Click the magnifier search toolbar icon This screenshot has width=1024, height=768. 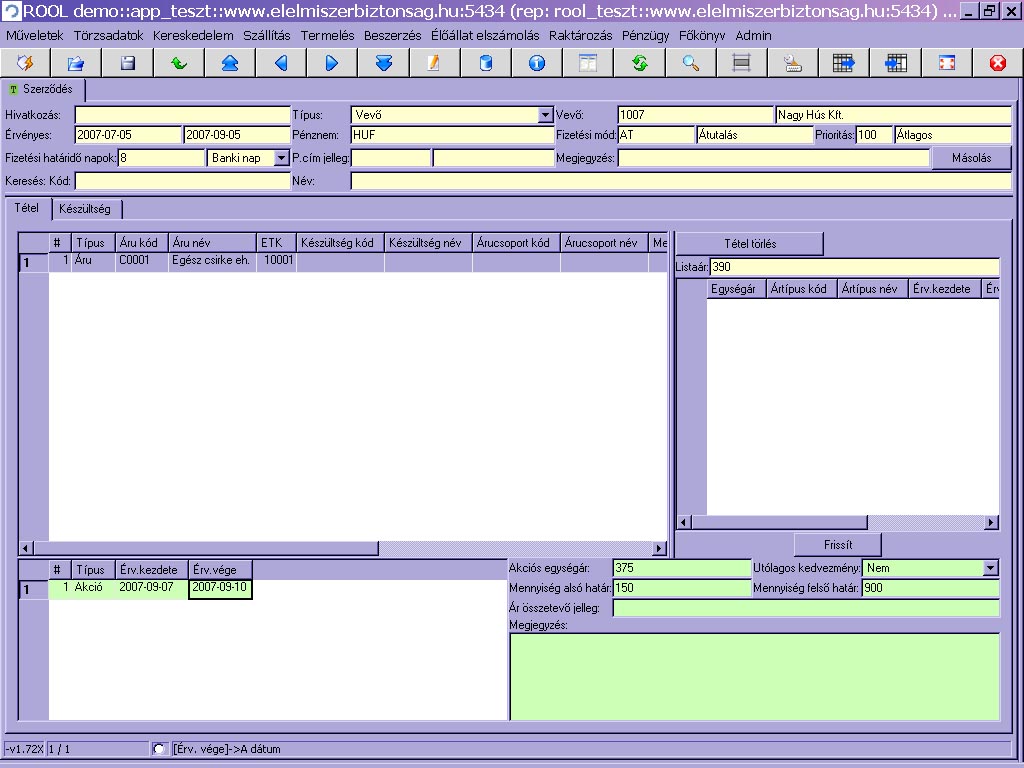690,63
